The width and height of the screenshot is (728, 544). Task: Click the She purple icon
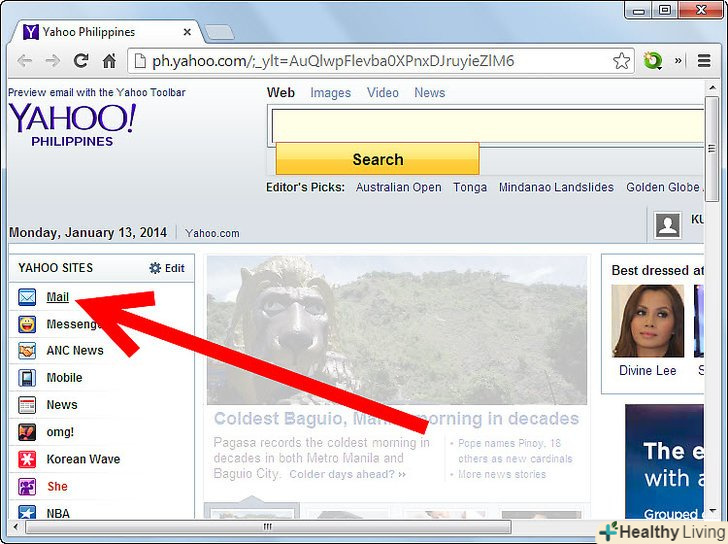[27, 486]
